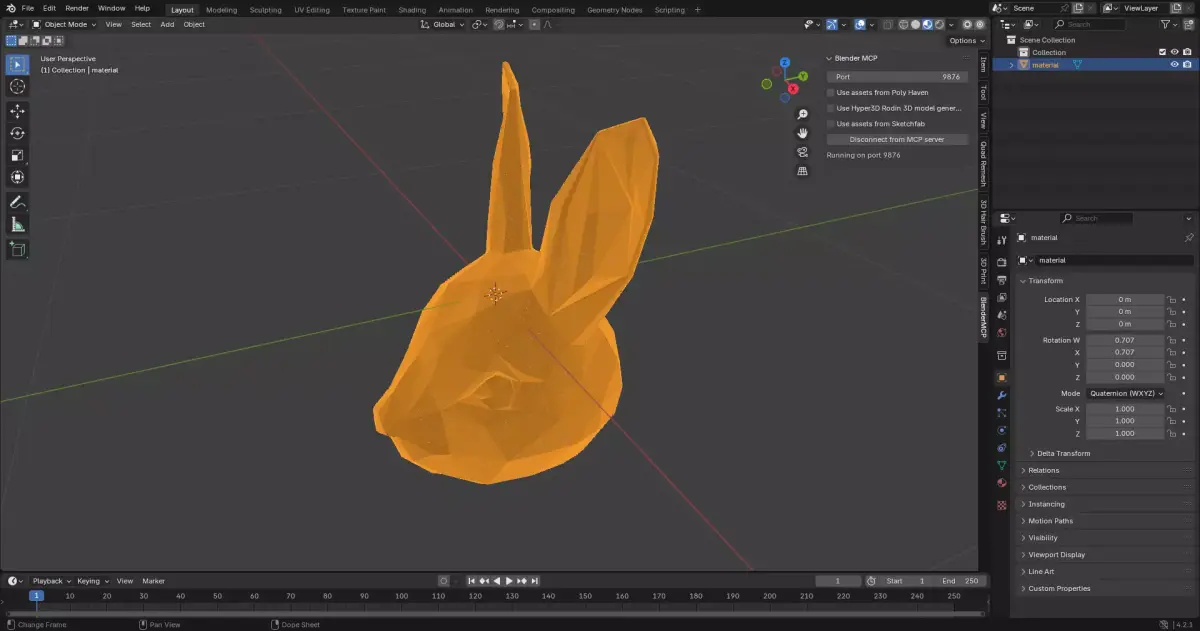1200x631 pixels.
Task: Jump to the timeline end frame
Action: (x=534, y=581)
